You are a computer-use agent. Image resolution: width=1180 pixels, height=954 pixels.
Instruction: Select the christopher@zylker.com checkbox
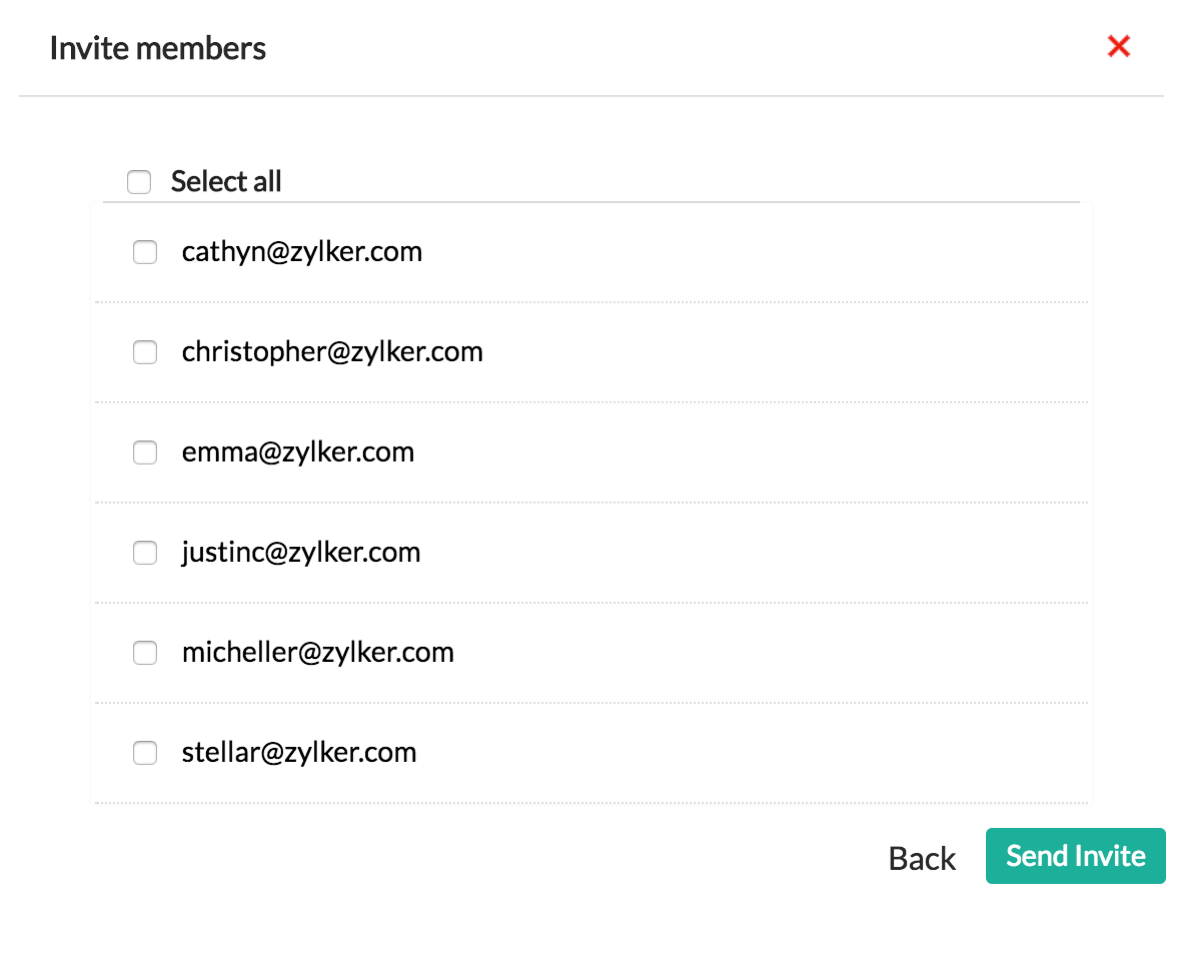[145, 352]
